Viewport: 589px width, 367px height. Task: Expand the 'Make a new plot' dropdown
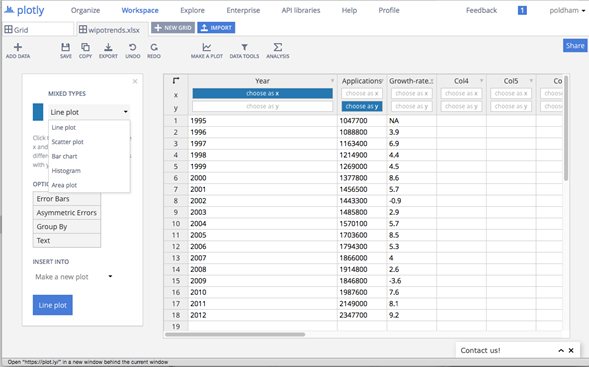[x=73, y=277]
